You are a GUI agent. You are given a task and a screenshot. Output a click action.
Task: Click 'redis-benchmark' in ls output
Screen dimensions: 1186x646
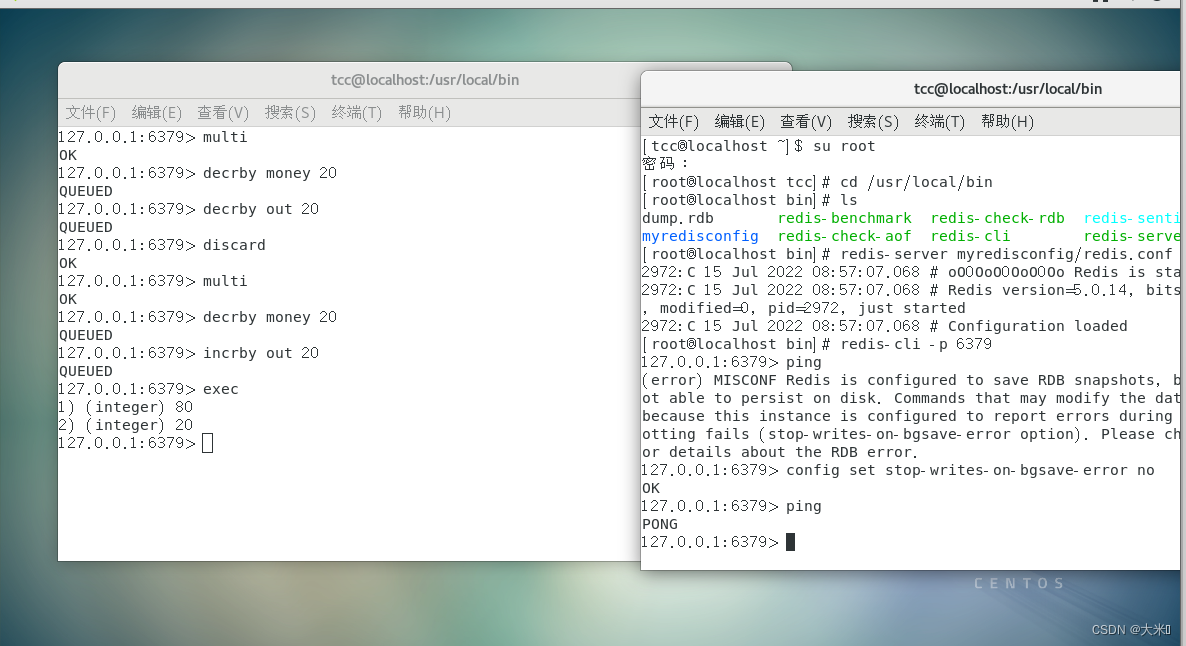coord(845,218)
